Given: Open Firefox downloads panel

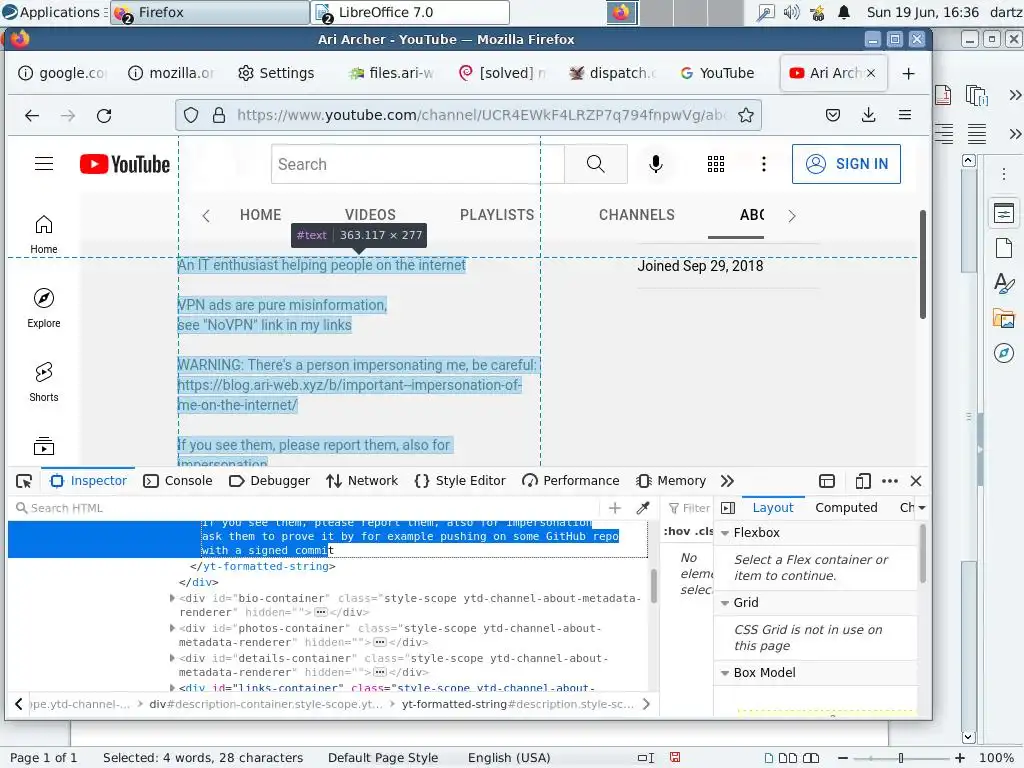Looking at the screenshot, I should tap(869, 116).
